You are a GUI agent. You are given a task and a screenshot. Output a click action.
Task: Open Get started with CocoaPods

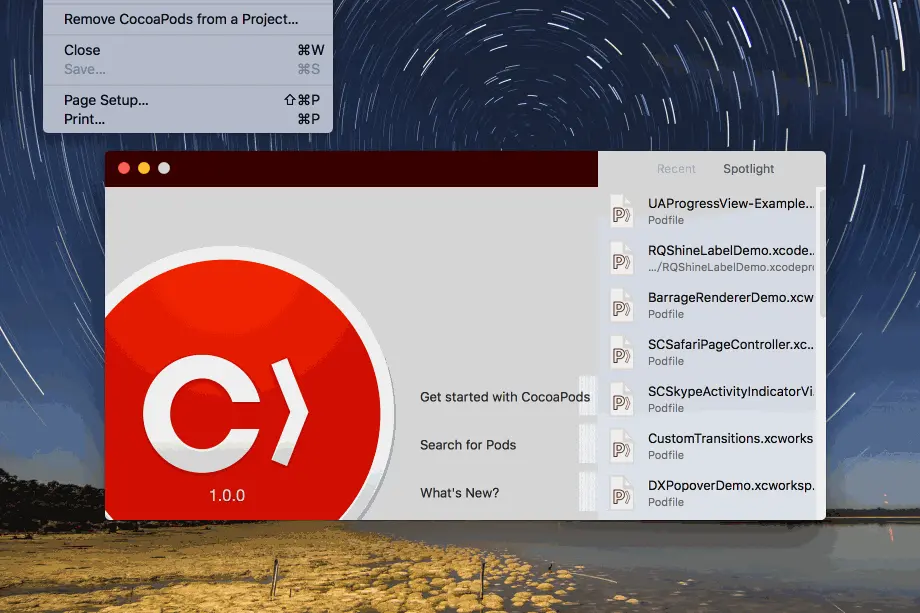[505, 397]
